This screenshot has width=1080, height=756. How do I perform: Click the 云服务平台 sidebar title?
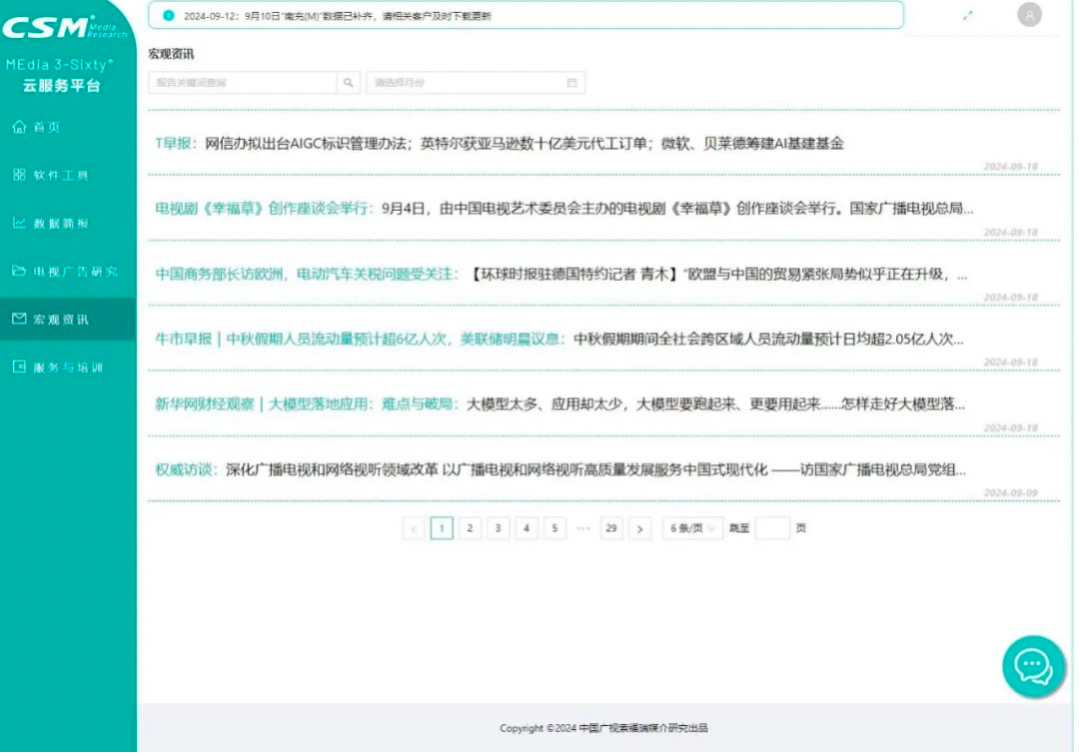[61, 86]
